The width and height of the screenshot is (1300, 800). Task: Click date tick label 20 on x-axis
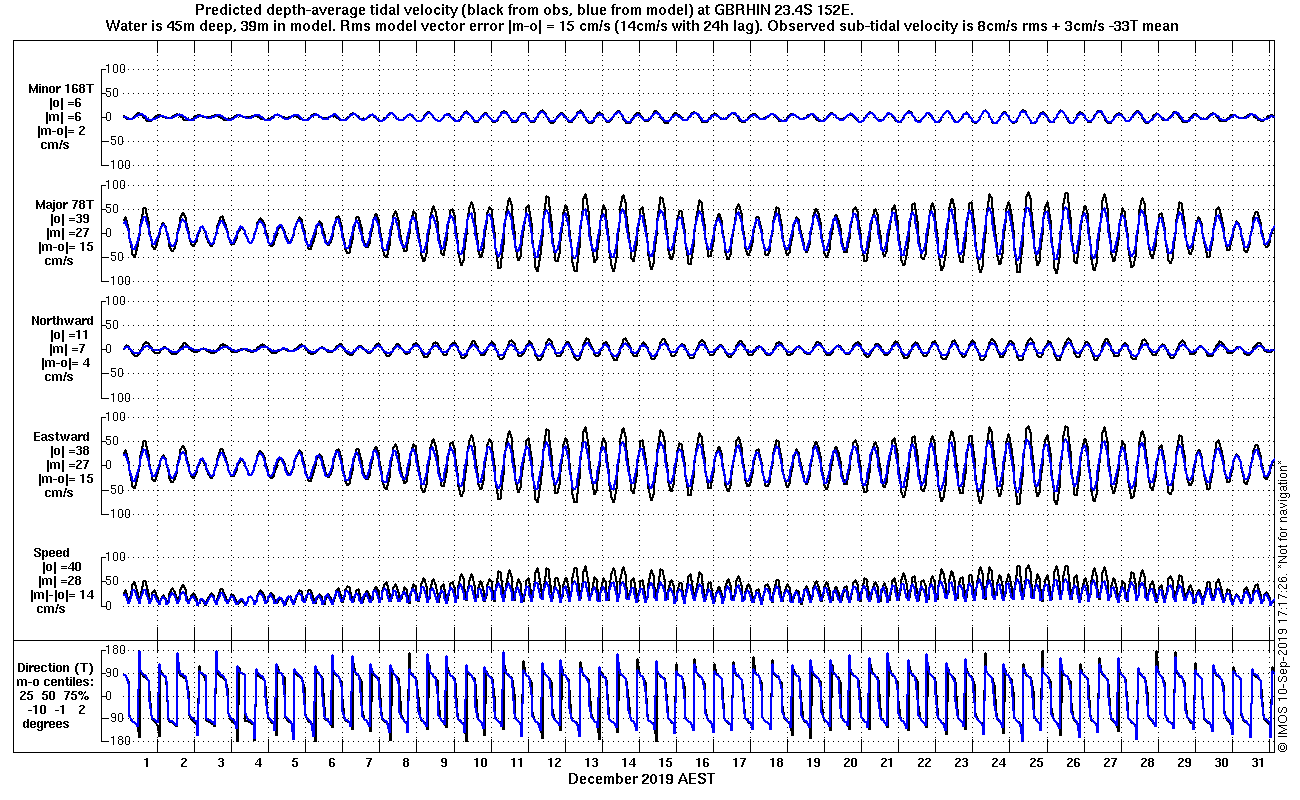point(850,763)
